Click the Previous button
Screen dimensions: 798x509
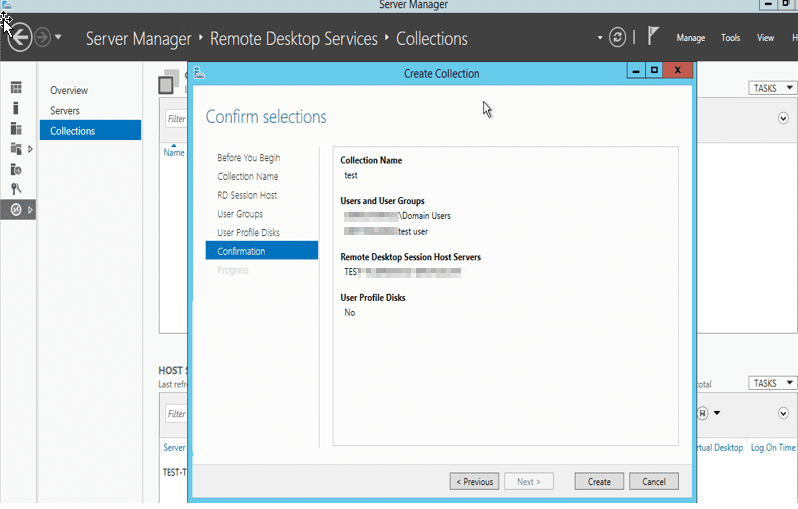coord(474,481)
